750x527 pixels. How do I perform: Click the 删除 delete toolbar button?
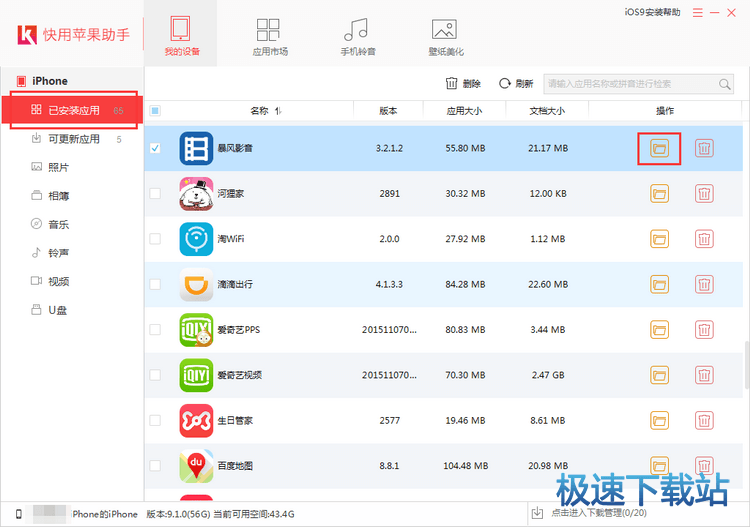tap(463, 84)
